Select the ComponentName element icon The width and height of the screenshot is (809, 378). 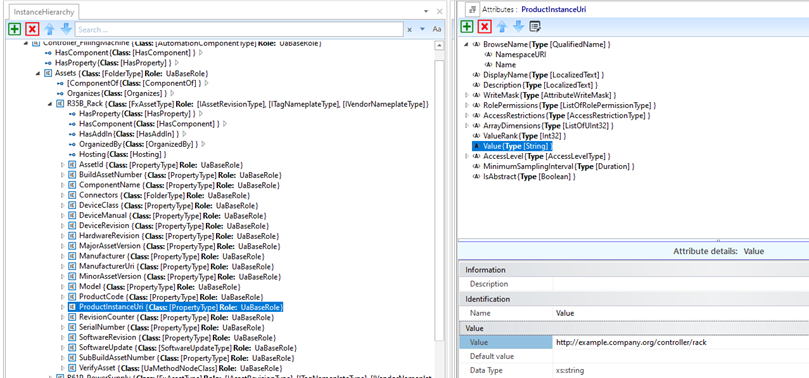72,185
